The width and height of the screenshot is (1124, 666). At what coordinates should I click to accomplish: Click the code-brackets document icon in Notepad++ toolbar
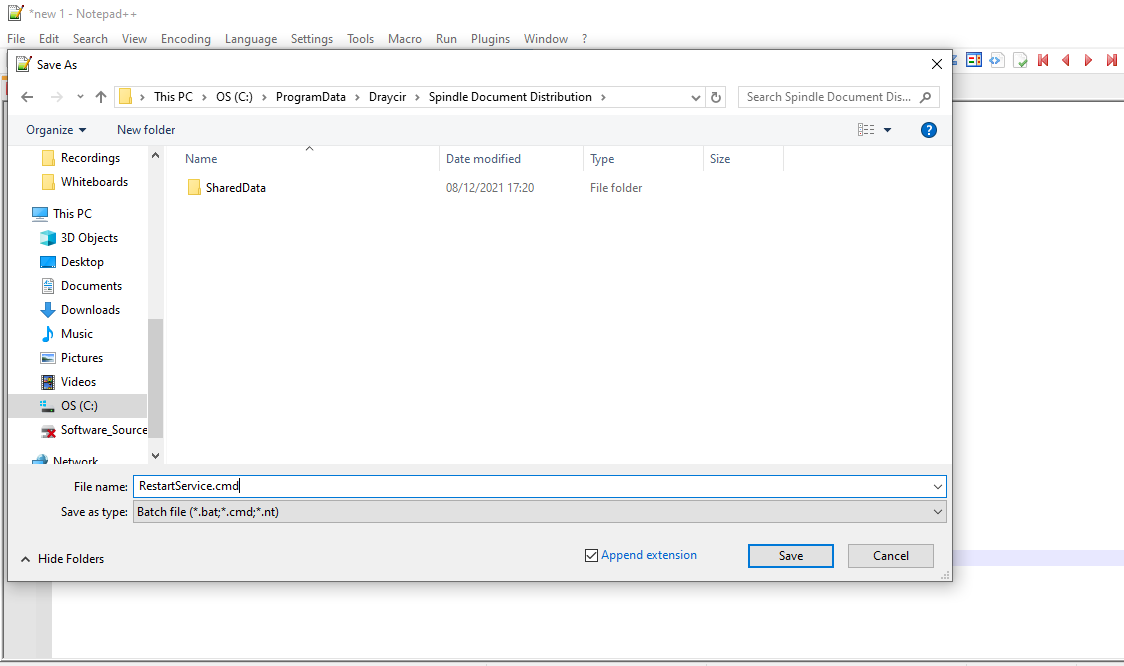pyautogui.click(x=996, y=60)
